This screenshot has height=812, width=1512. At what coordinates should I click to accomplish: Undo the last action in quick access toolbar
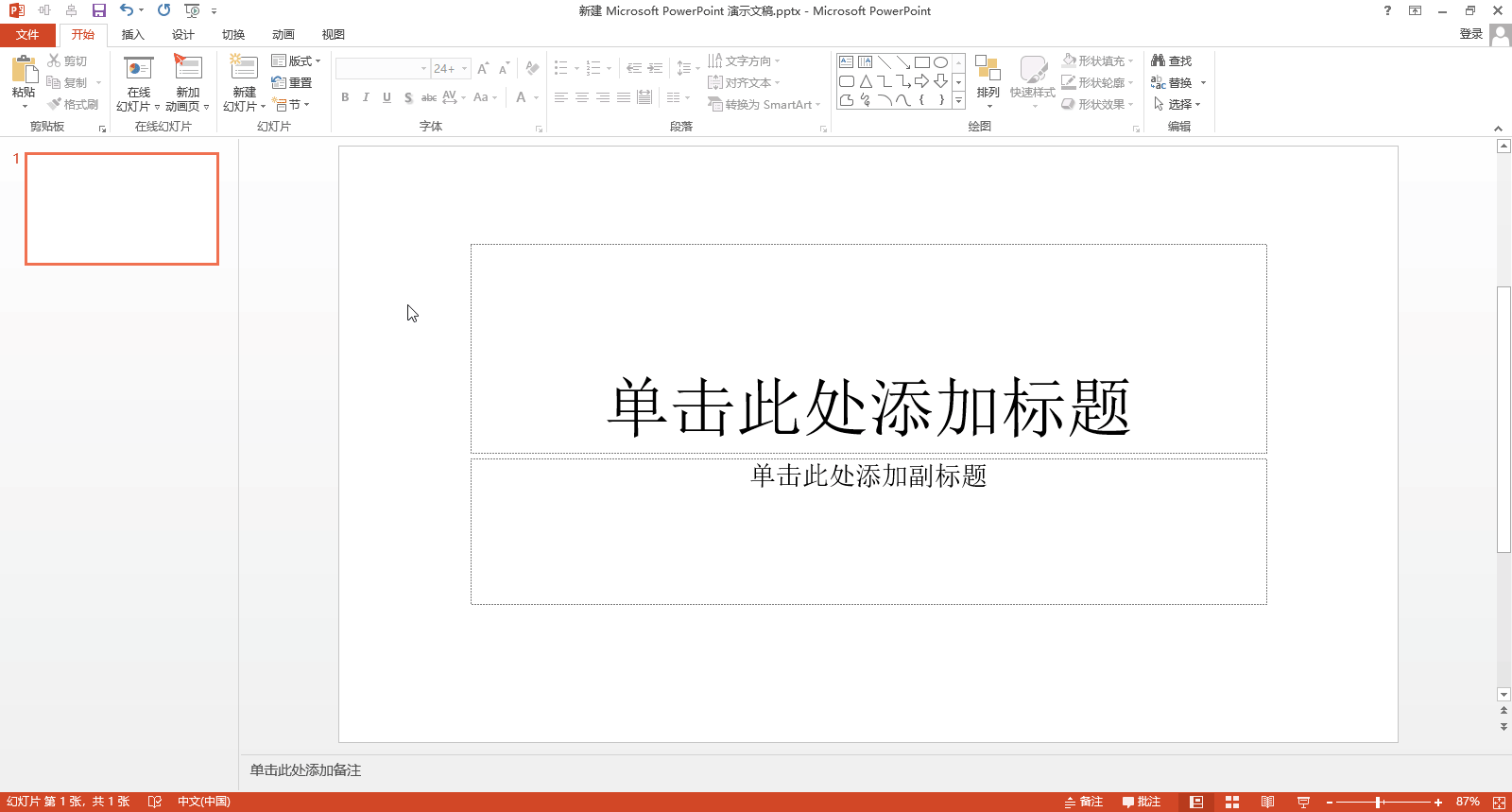pos(126,10)
